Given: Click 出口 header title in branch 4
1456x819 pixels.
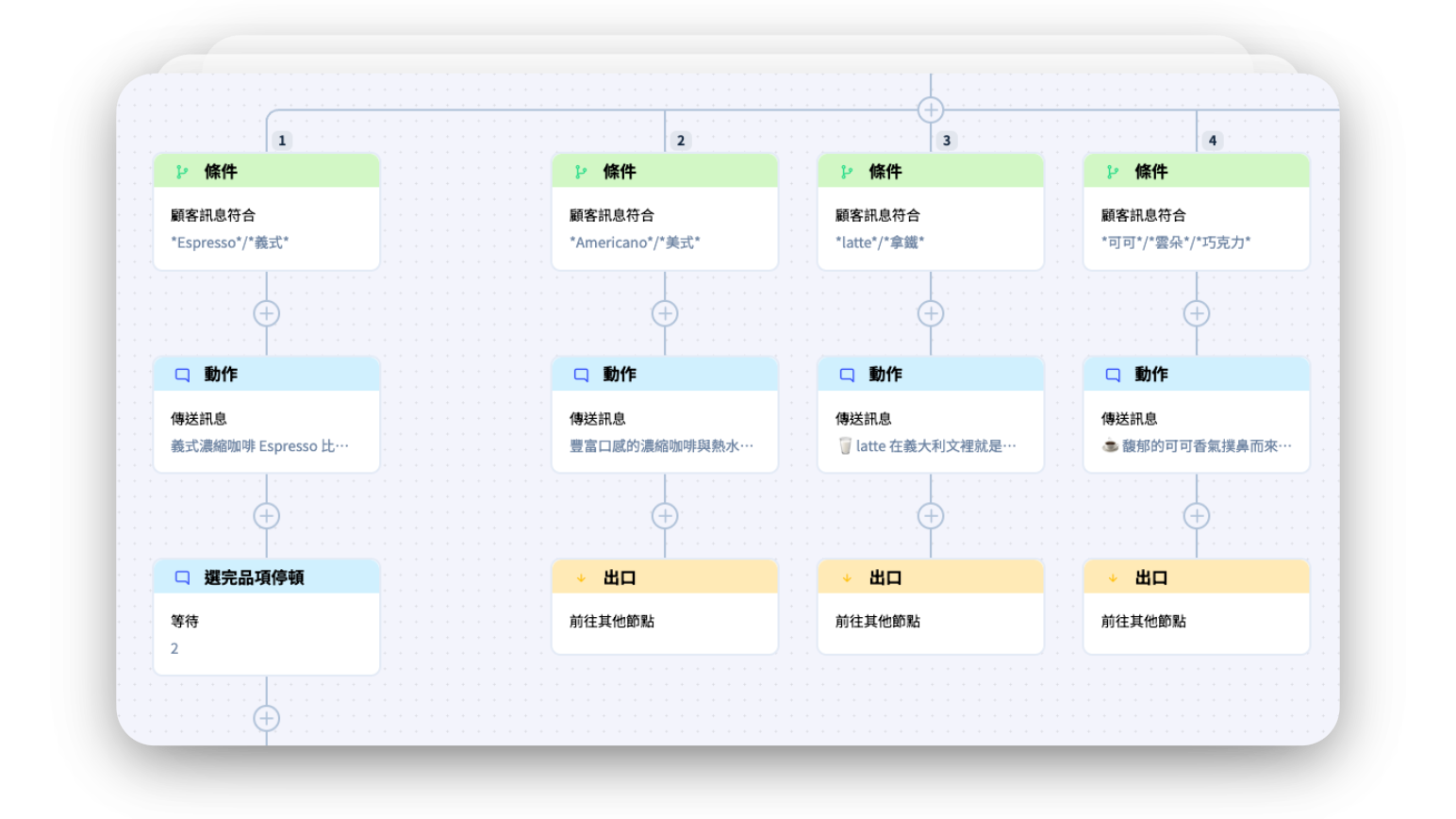Looking at the screenshot, I should point(1151,577).
